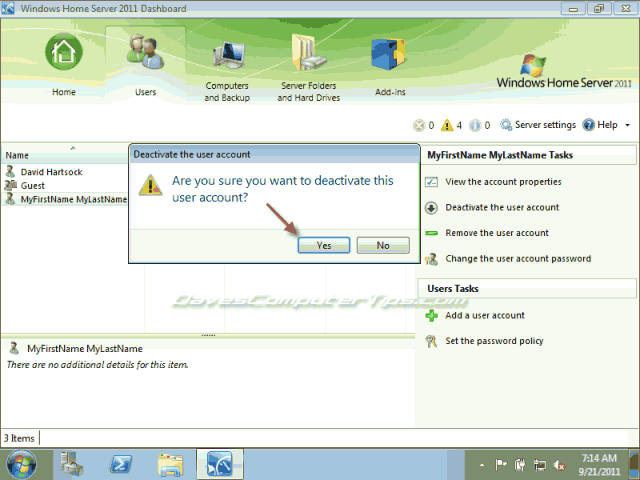
Task: Open Computers and Backup section icon
Action: pos(229,55)
